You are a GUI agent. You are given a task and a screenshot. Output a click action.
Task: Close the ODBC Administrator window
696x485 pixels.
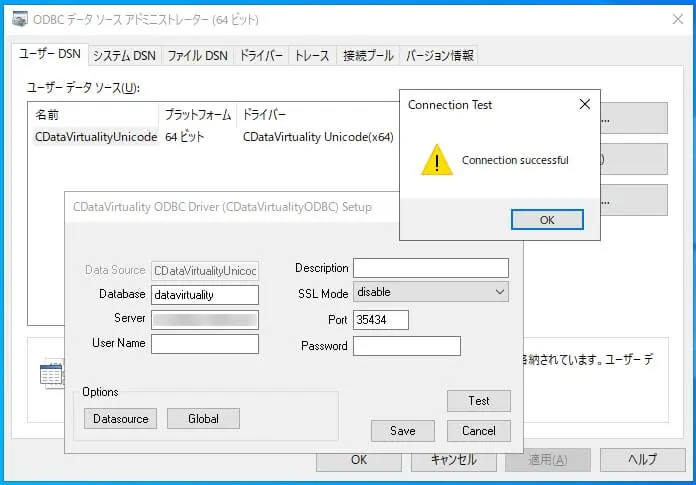pyautogui.click(x=677, y=19)
